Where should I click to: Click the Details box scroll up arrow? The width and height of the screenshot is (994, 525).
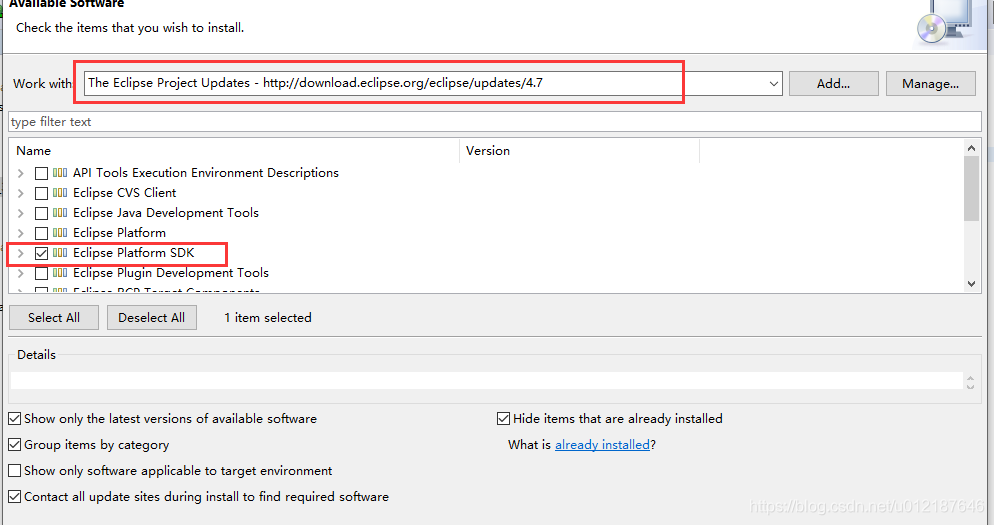click(x=970, y=377)
